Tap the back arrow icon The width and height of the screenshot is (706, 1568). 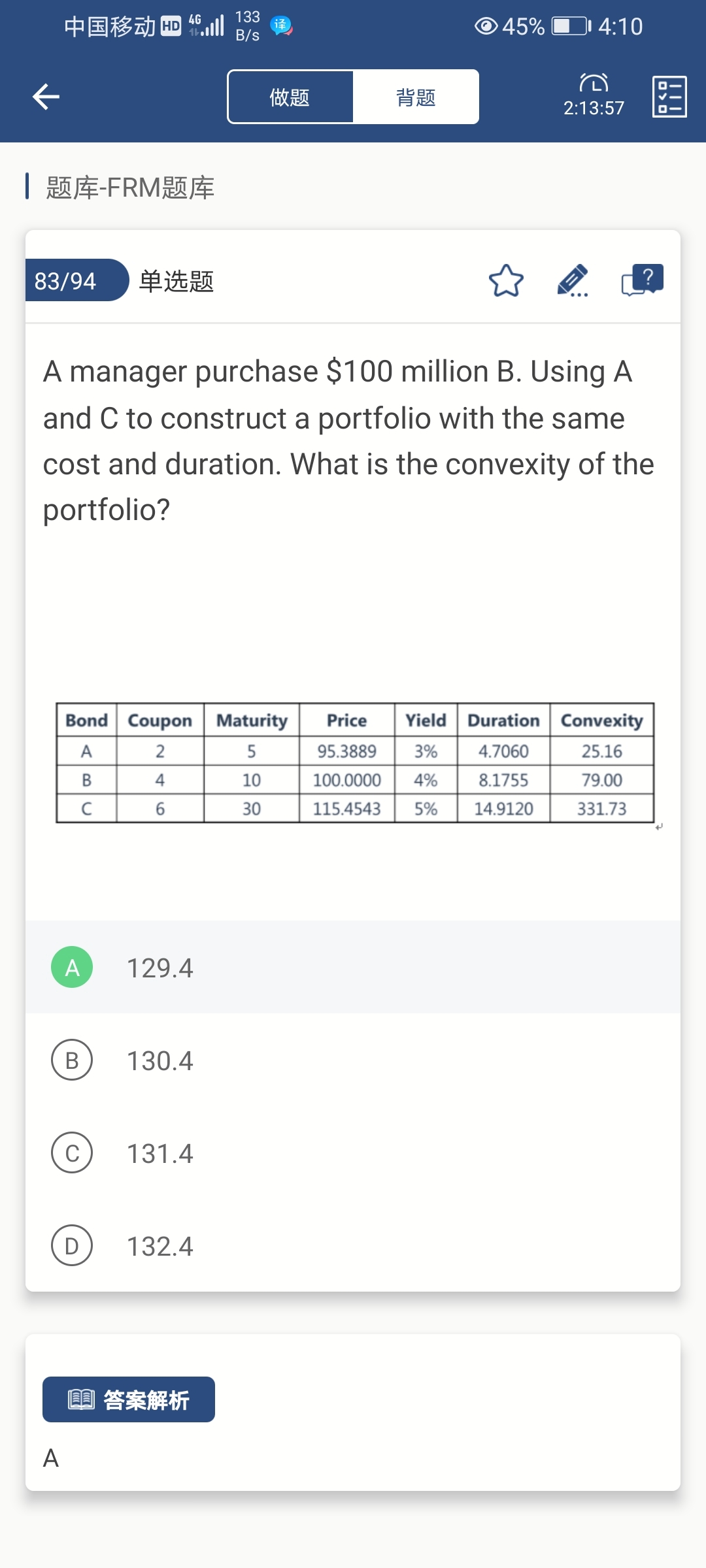click(x=46, y=97)
